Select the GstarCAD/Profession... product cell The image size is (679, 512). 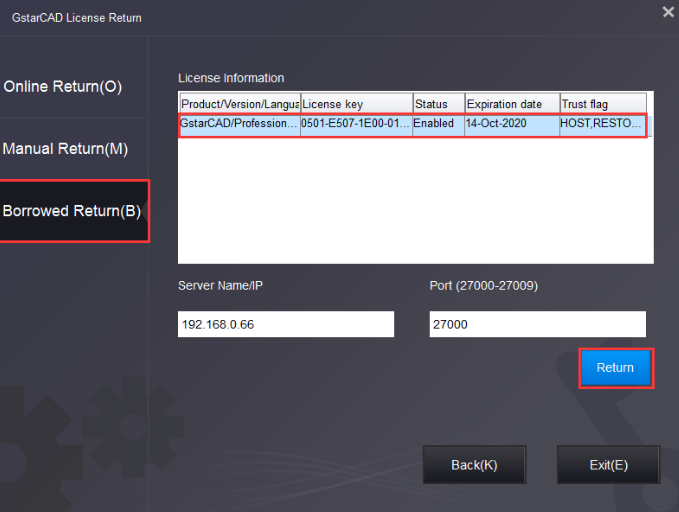pos(239,124)
